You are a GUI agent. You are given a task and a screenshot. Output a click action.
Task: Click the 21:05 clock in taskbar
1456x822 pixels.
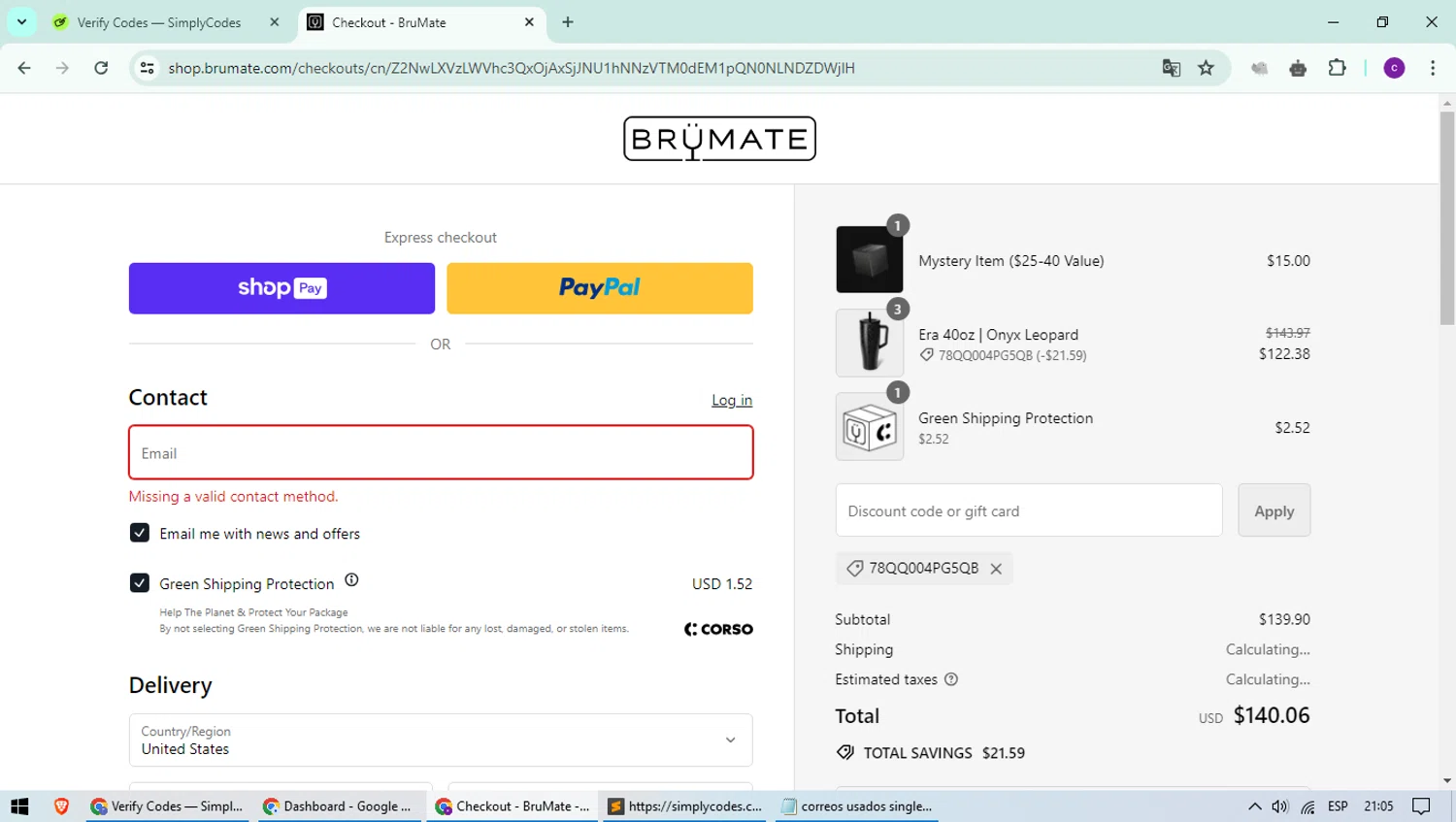tap(1378, 806)
